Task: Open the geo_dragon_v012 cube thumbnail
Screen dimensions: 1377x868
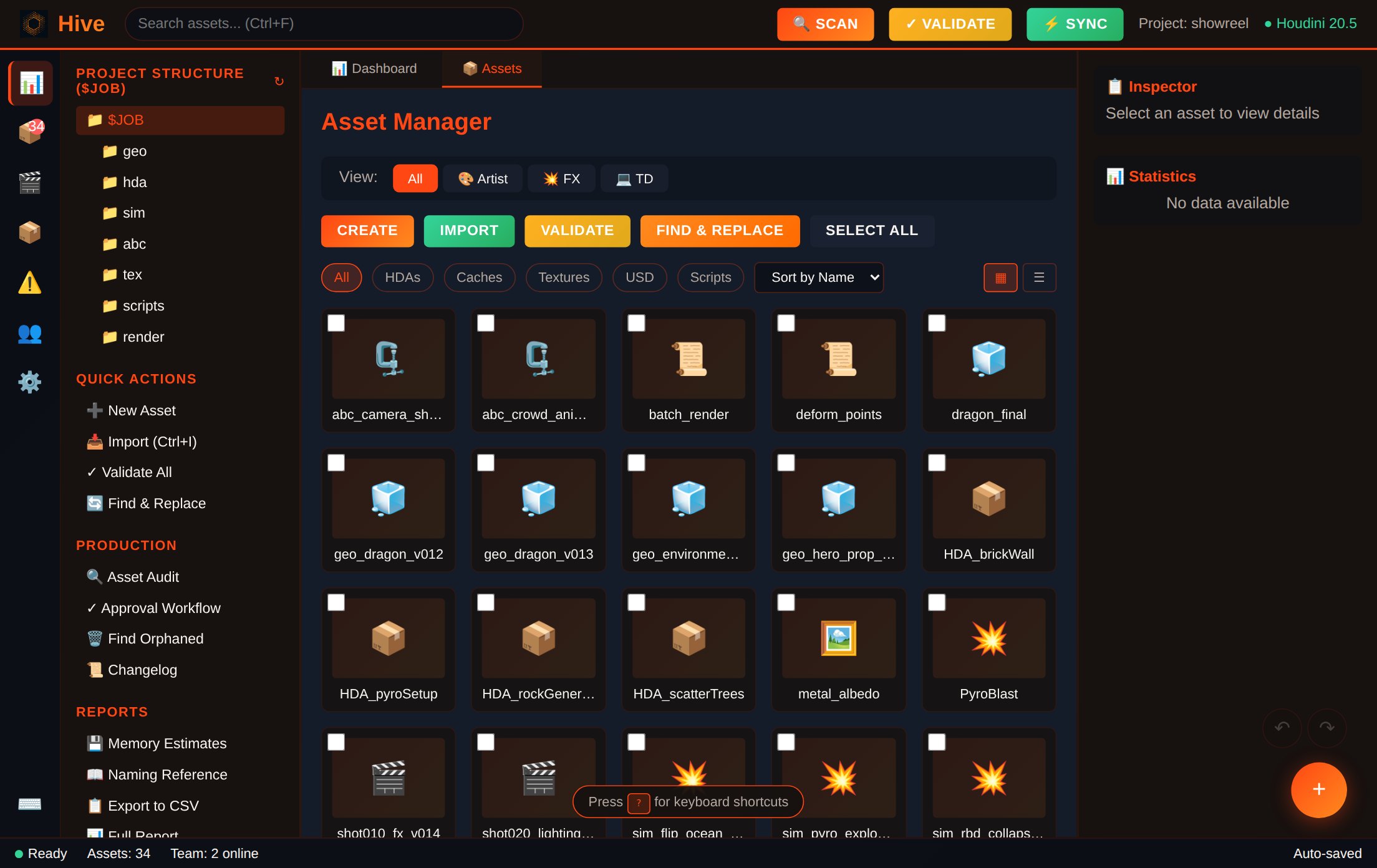Action: (389, 499)
